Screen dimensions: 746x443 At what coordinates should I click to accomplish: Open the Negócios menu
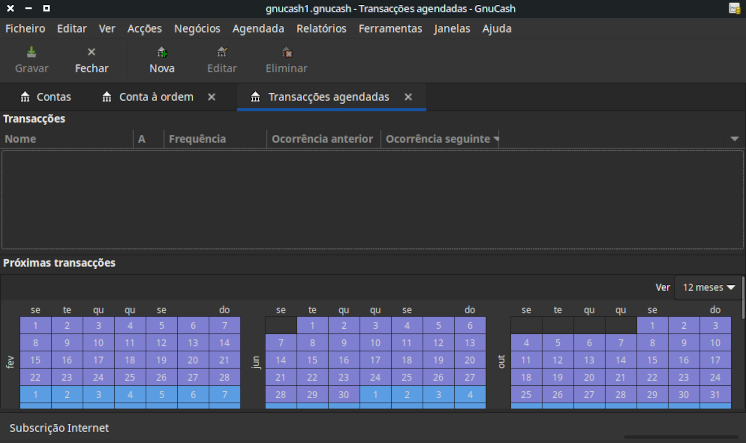click(197, 29)
